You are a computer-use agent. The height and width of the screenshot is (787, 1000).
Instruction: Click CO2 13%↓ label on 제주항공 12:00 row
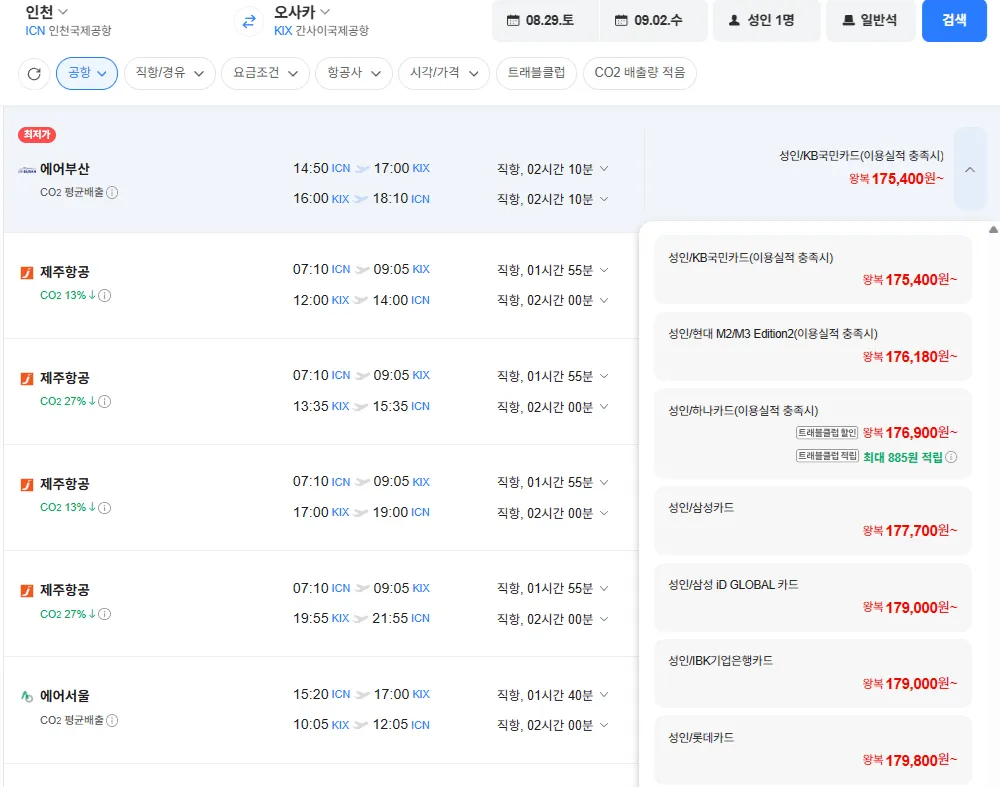click(68, 295)
